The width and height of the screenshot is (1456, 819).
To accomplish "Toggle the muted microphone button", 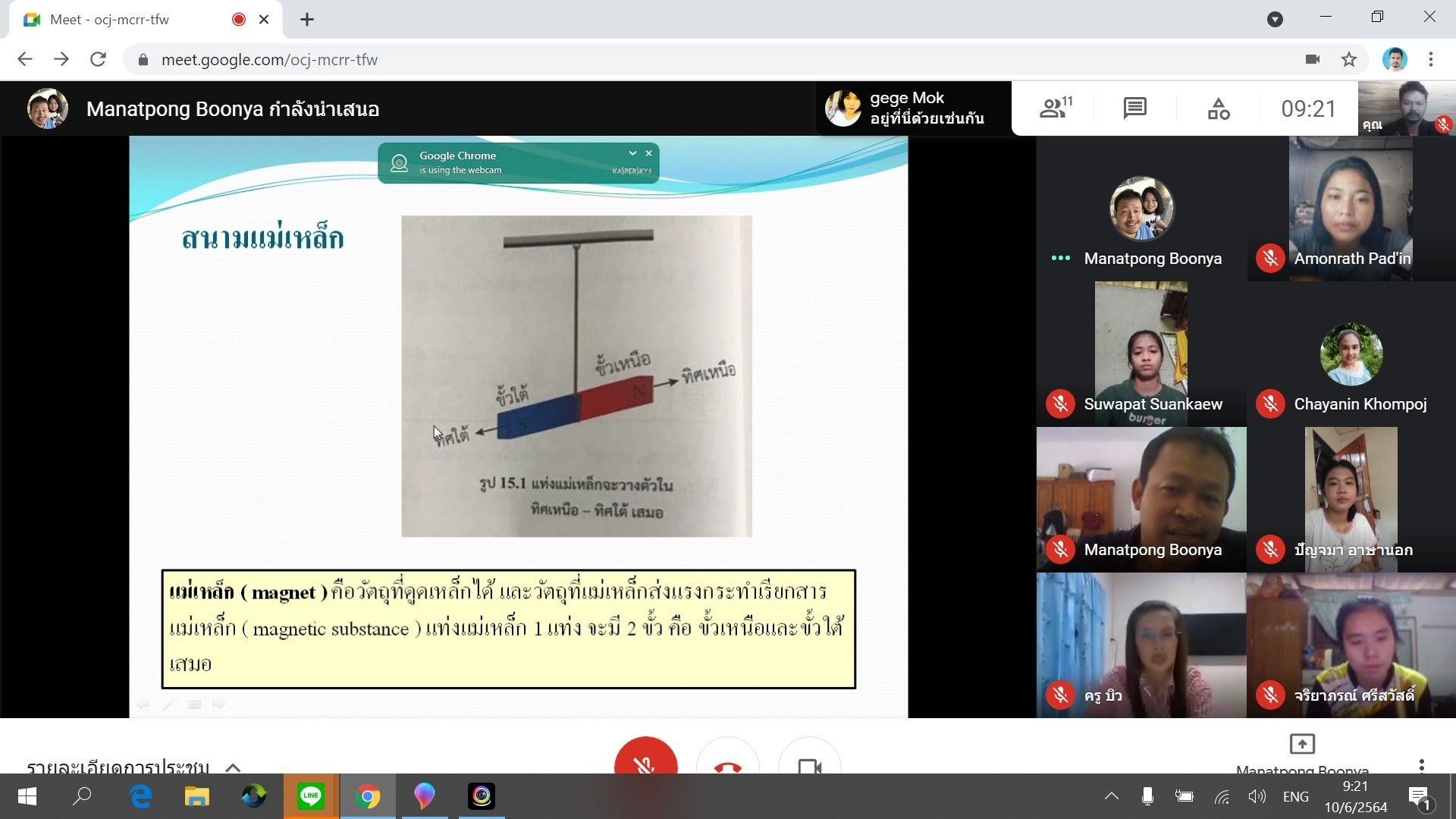I will pyautogui.click(x=645, y=762).
